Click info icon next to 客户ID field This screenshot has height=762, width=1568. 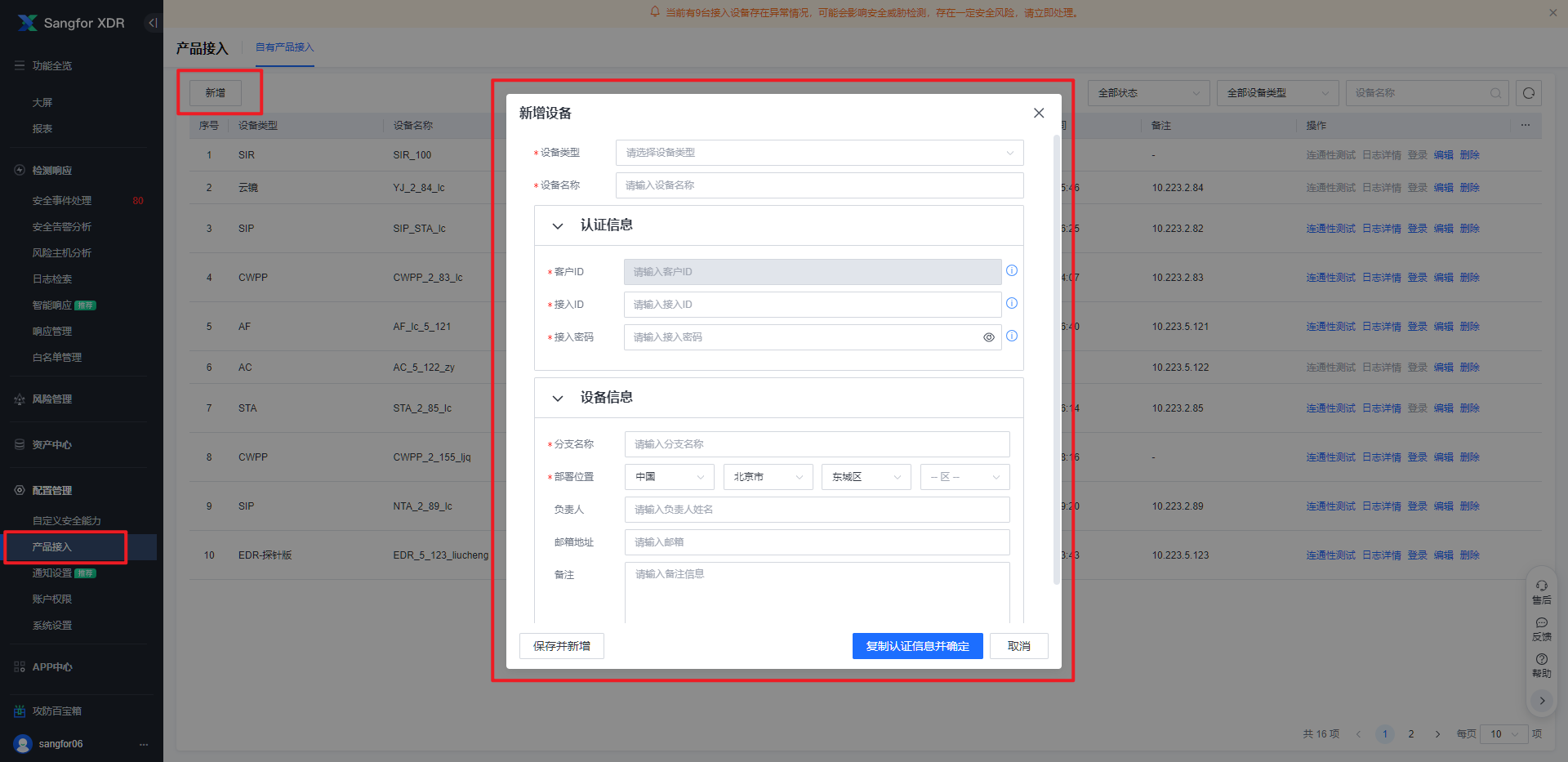click(x=1012, y=270)
